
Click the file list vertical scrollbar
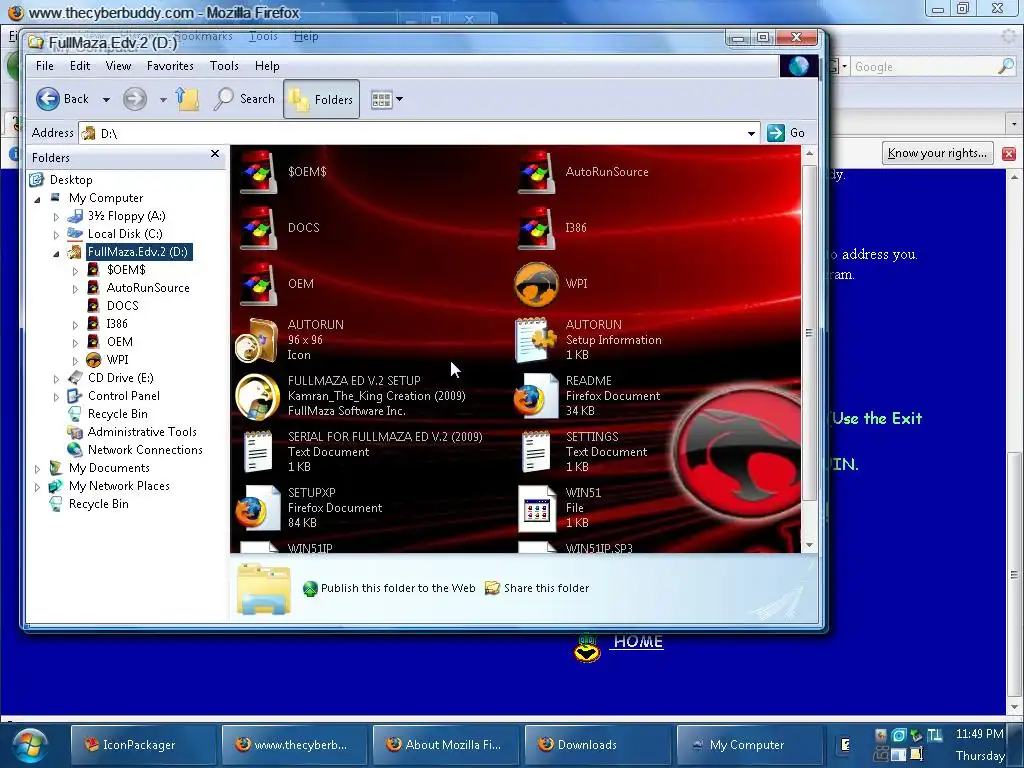click(x=809, y=333)
